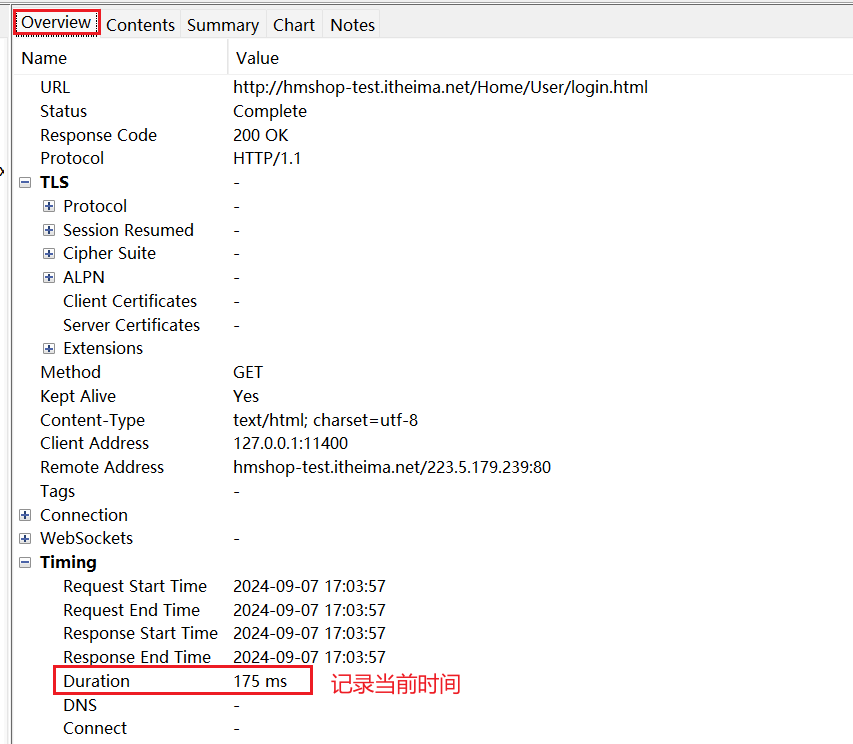
Task: Select the Duration row
Action: pos(96,681)
